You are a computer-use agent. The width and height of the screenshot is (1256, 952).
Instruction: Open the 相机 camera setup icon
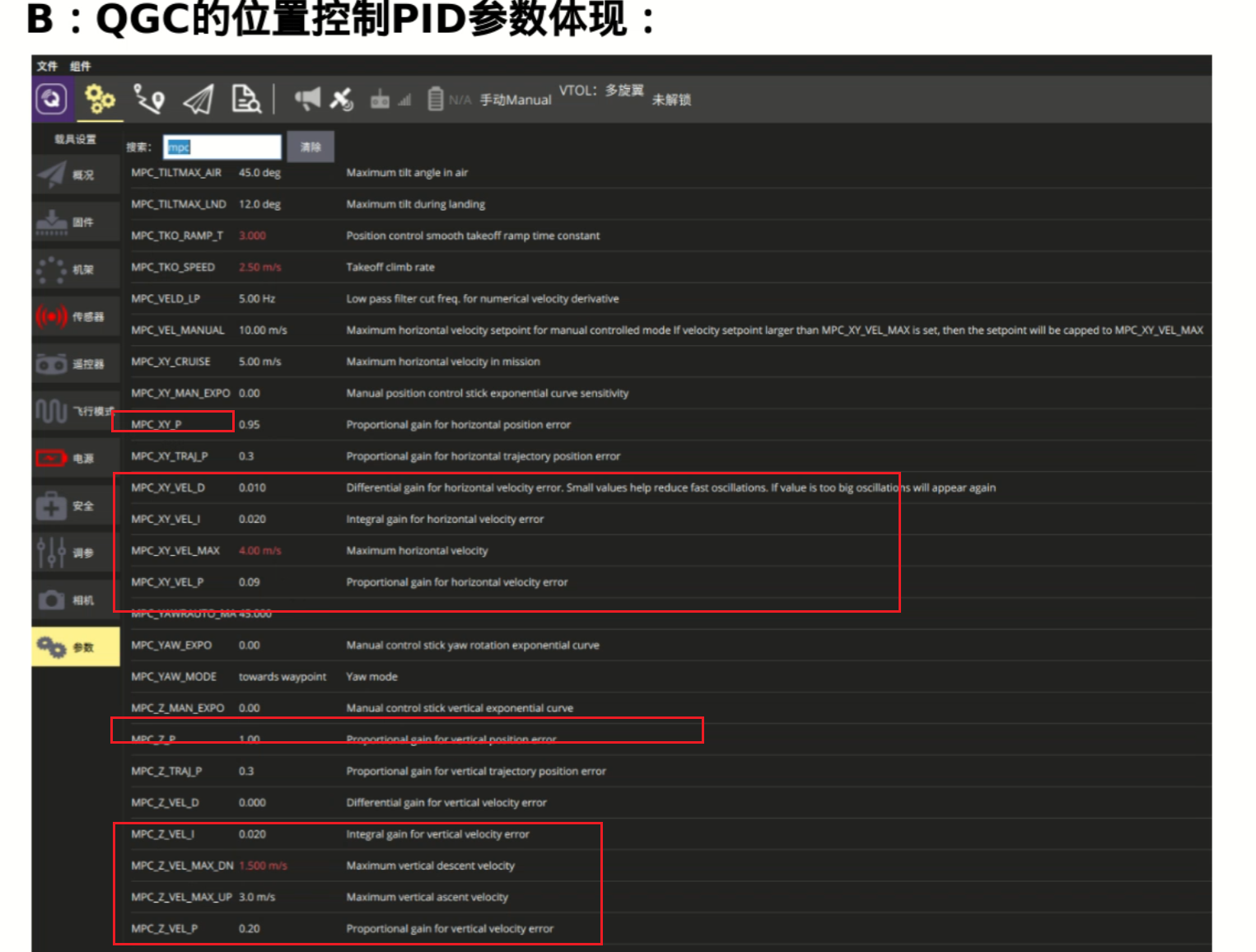[x=75, y=600]
